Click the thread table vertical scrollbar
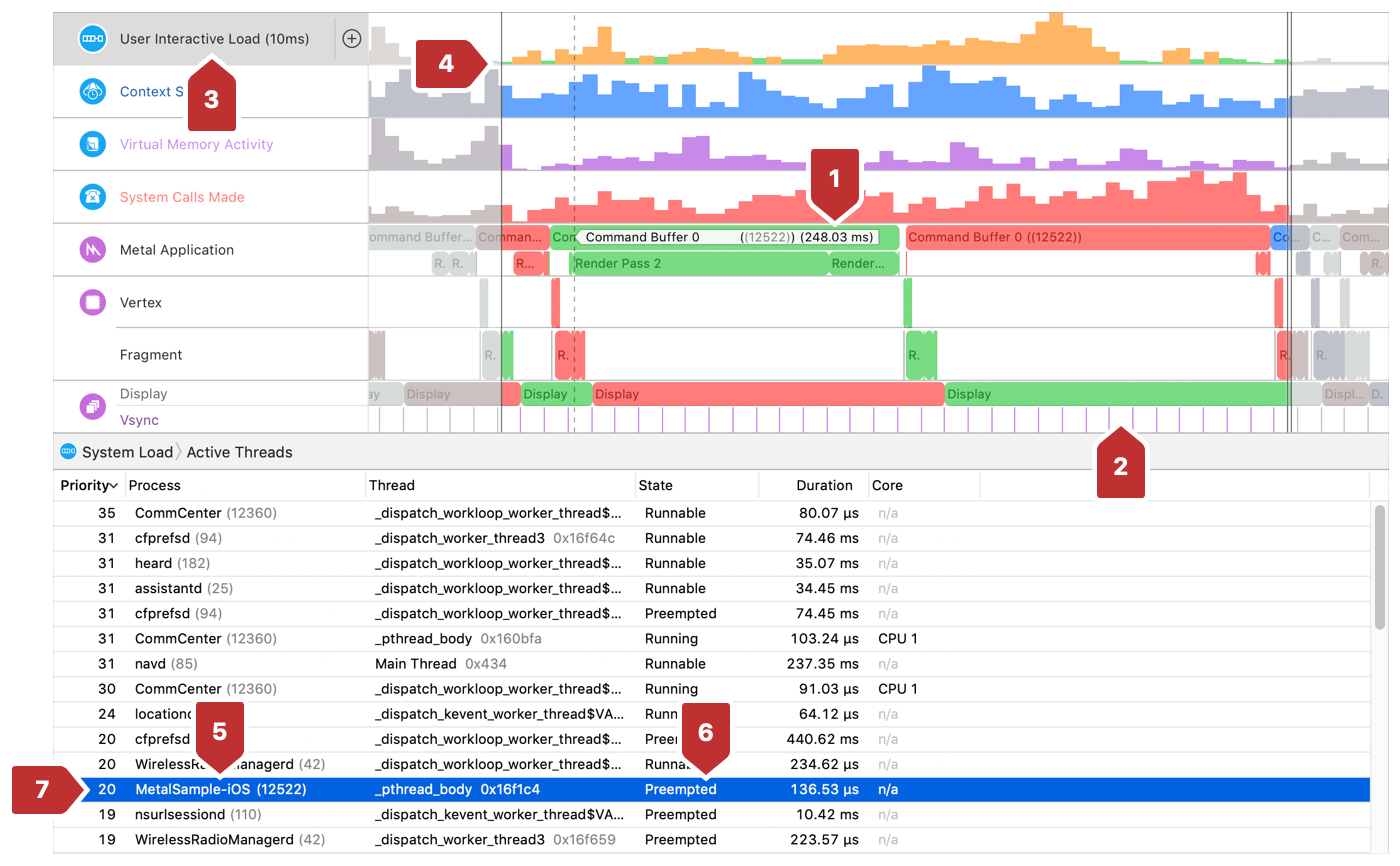 tap(1381, 568)
